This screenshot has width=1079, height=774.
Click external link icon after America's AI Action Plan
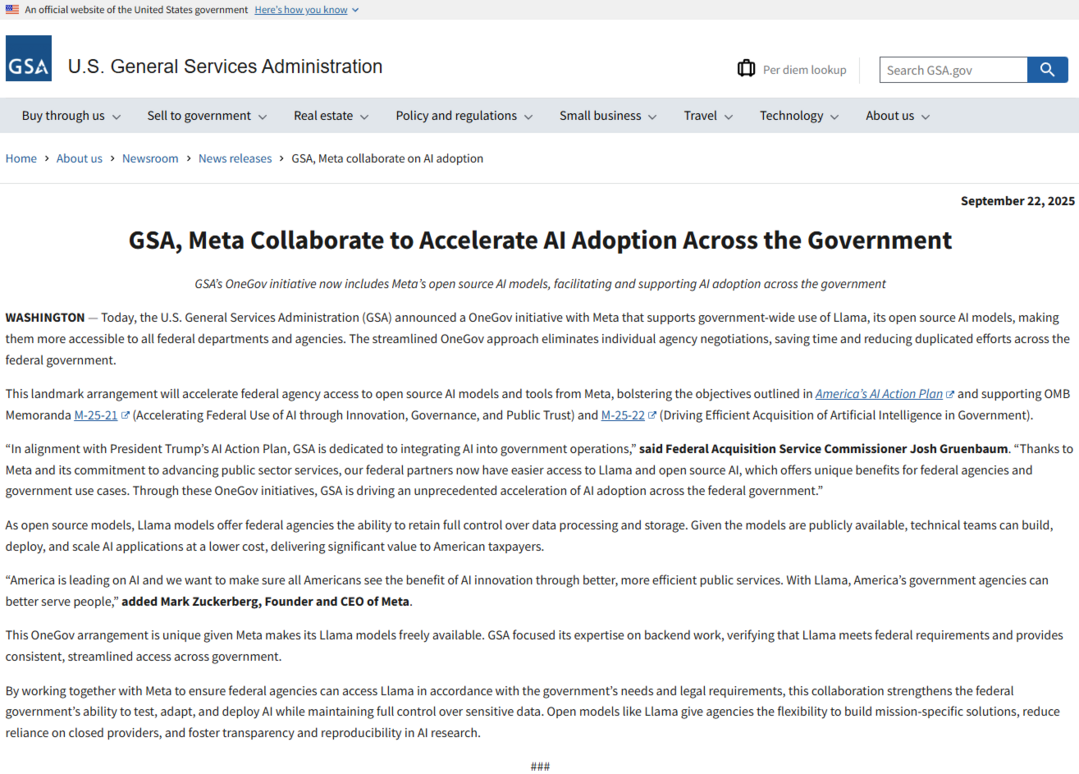tap(950, 395)
